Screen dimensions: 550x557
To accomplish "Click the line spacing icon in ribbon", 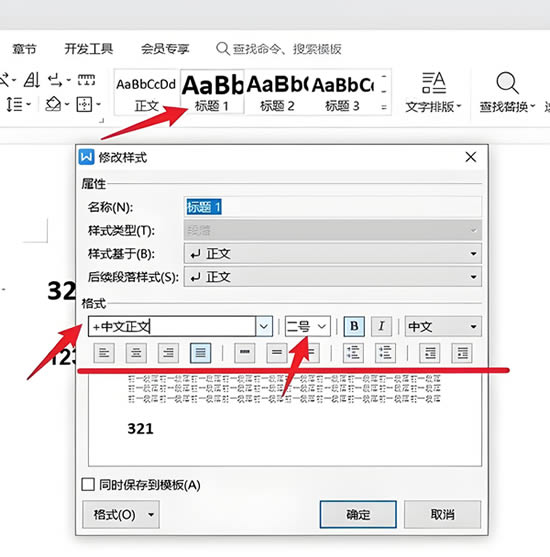I will pyautogui.click(x=15, y=104).
